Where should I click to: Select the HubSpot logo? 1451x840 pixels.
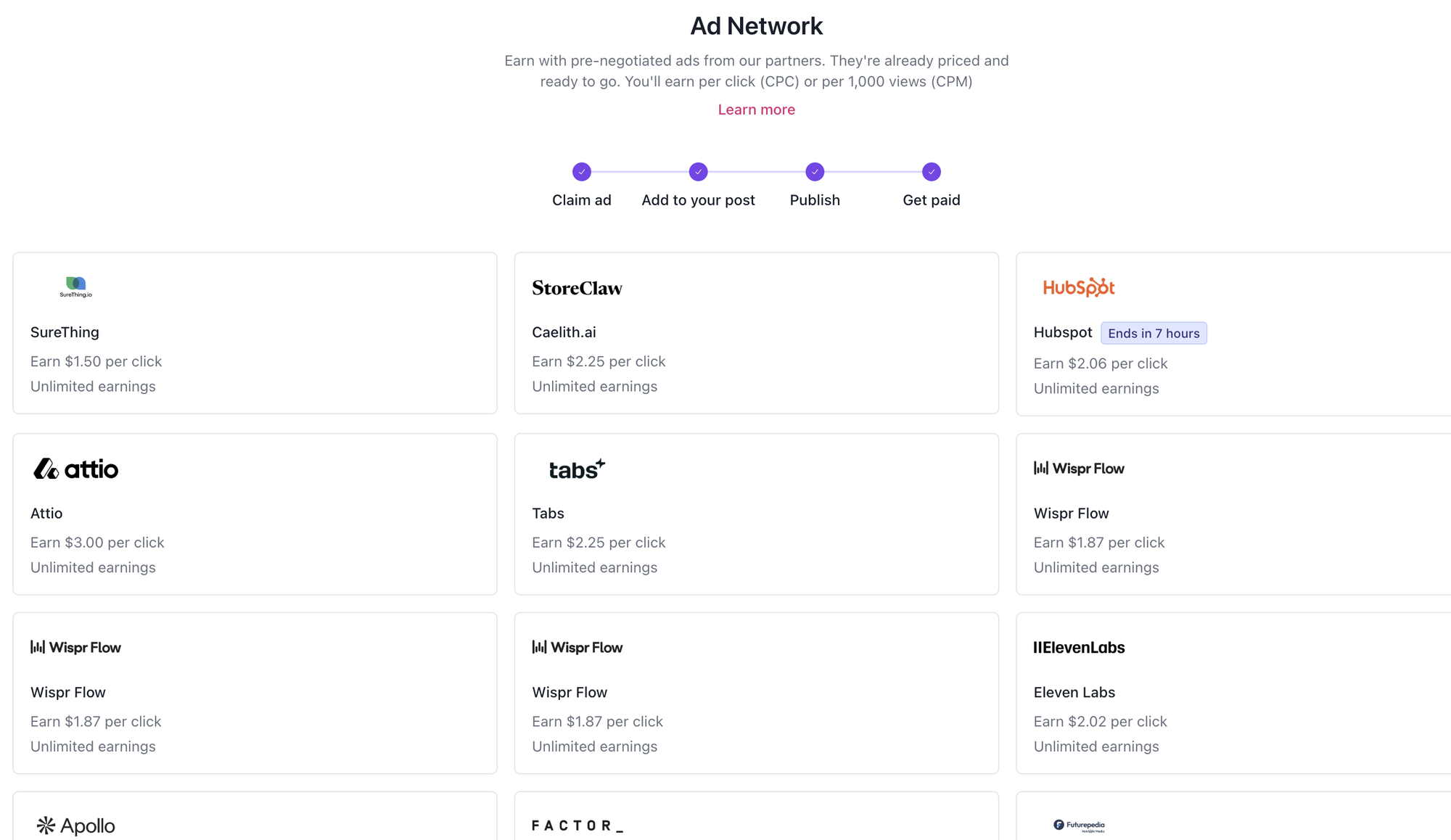(x=1079, y=287)
